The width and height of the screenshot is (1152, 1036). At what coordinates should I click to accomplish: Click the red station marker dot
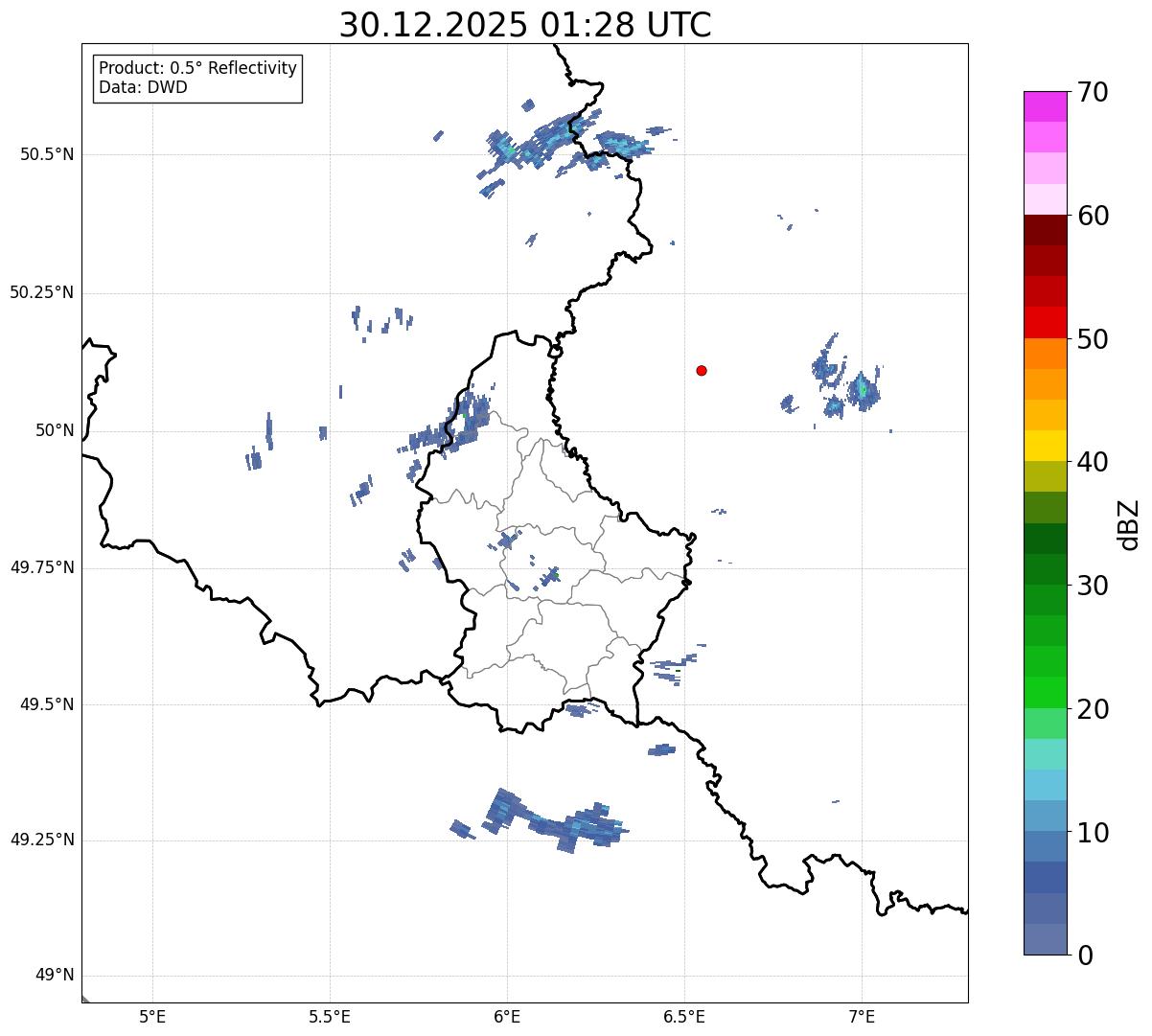[x=702, y=370]
